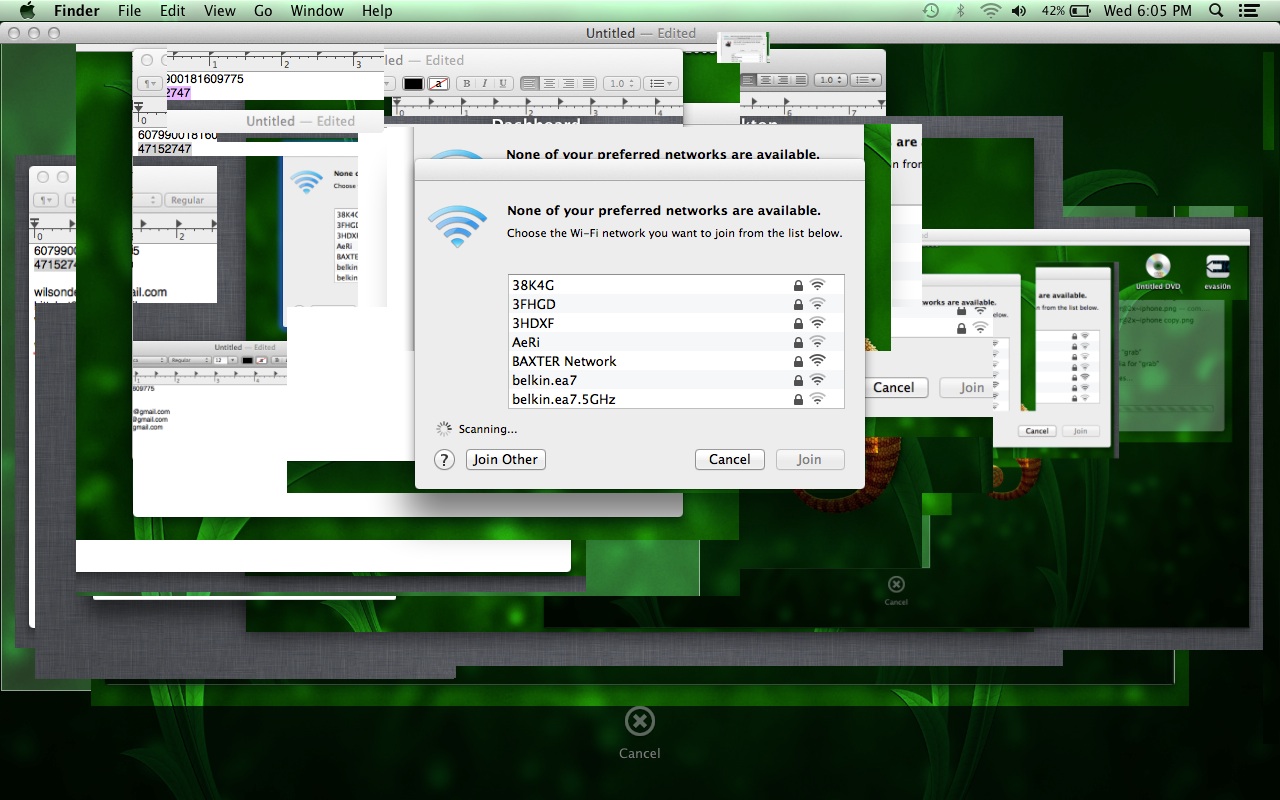Viewport: 1280px width, 800px height.
Task: Open the Help menu
Action: (x=377, y=11)
